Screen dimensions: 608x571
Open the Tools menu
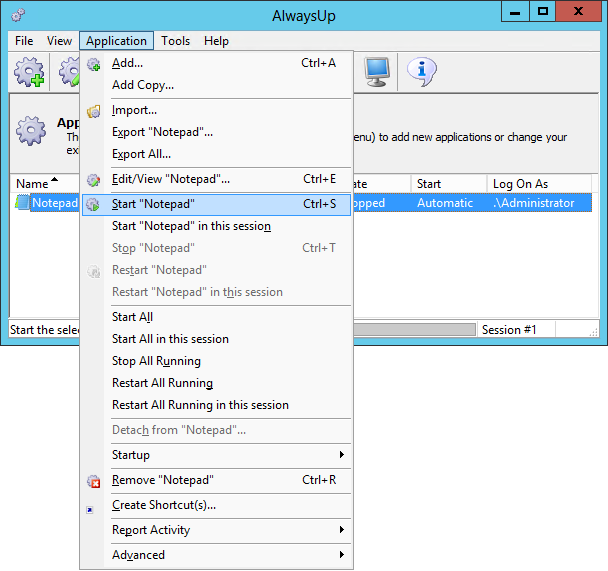[x=176, y=41]
